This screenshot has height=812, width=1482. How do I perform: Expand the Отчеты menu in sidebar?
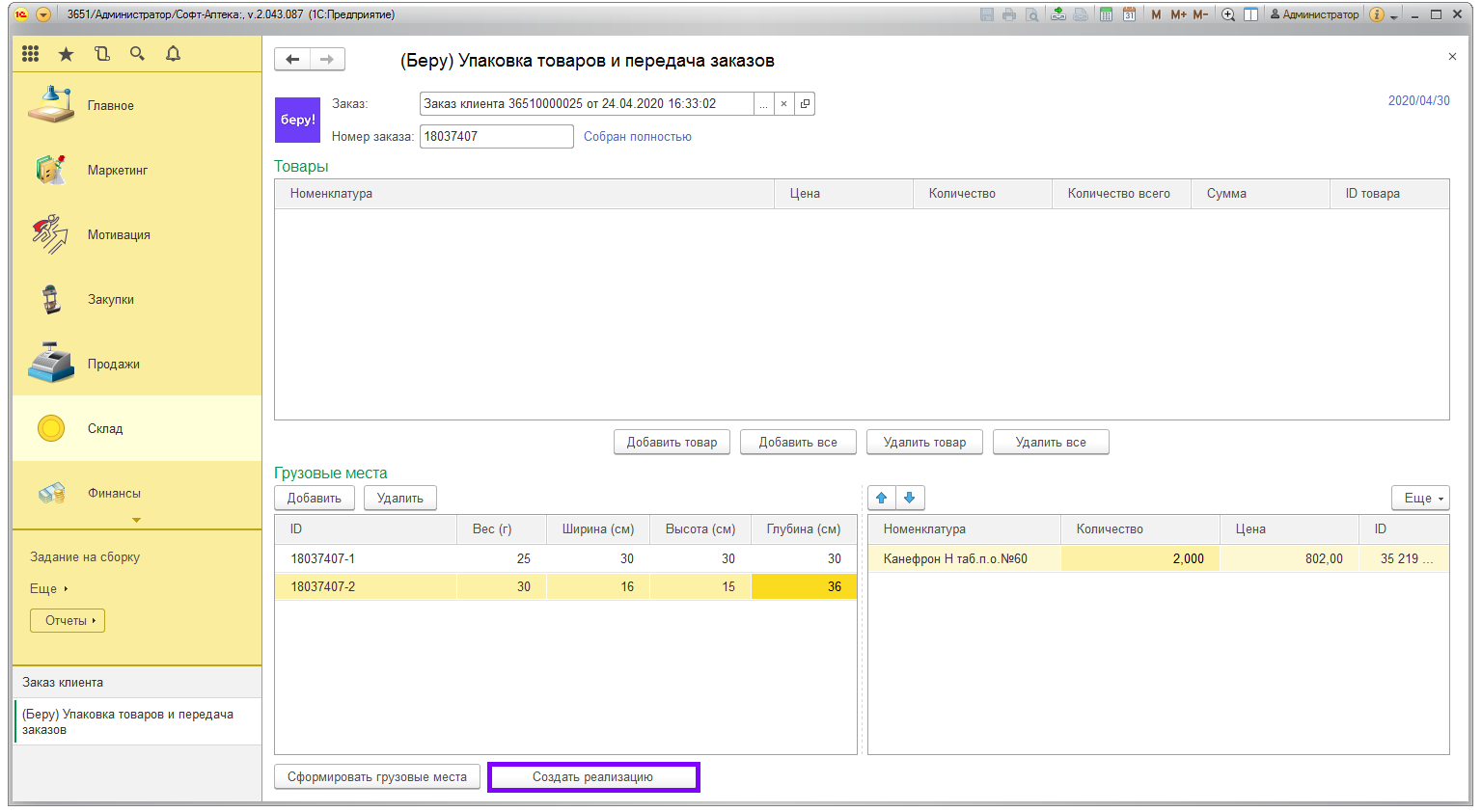click(68, 620)
